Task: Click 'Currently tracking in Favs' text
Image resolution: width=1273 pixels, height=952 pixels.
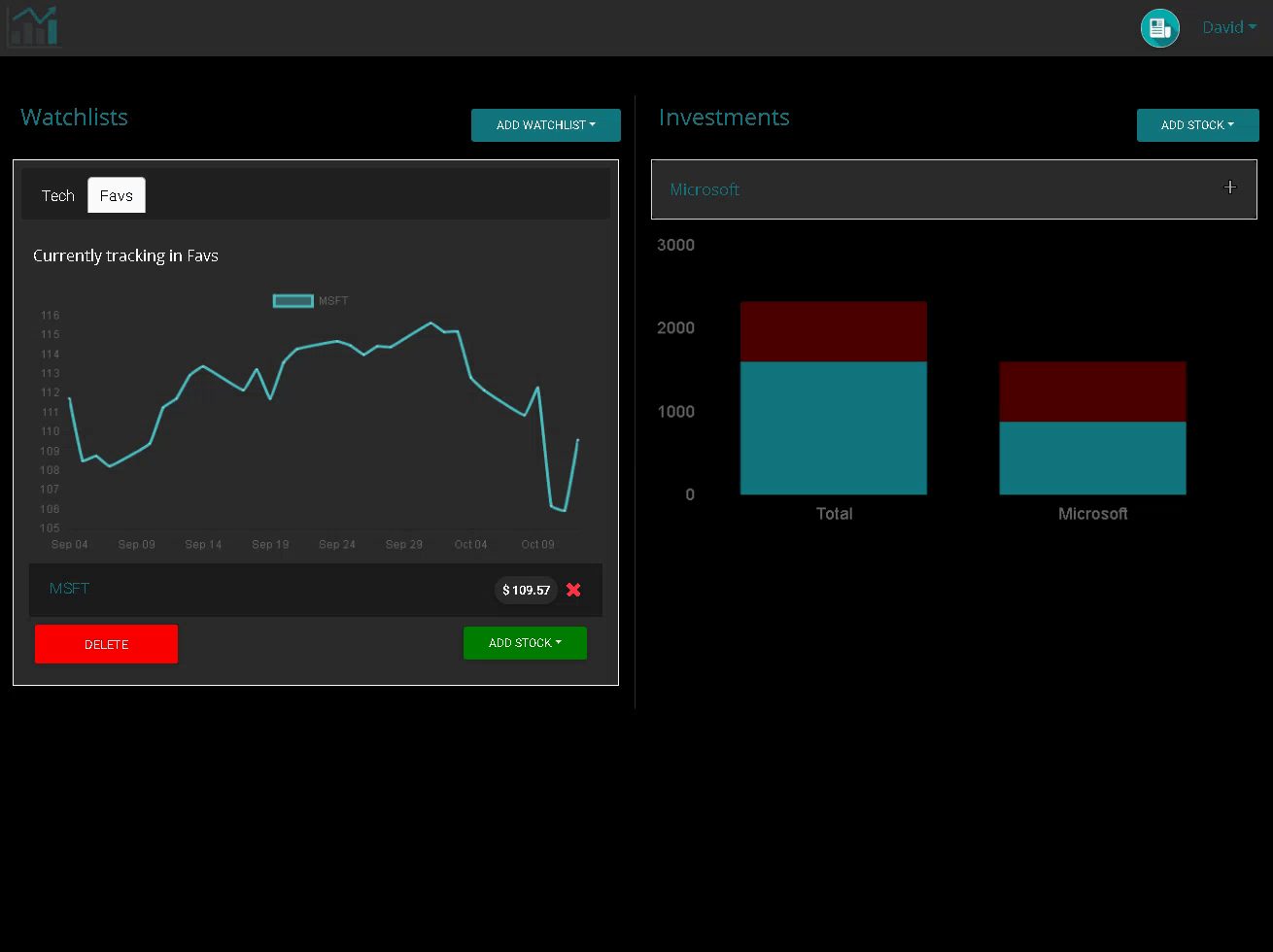Action: [x=125, y=255]
